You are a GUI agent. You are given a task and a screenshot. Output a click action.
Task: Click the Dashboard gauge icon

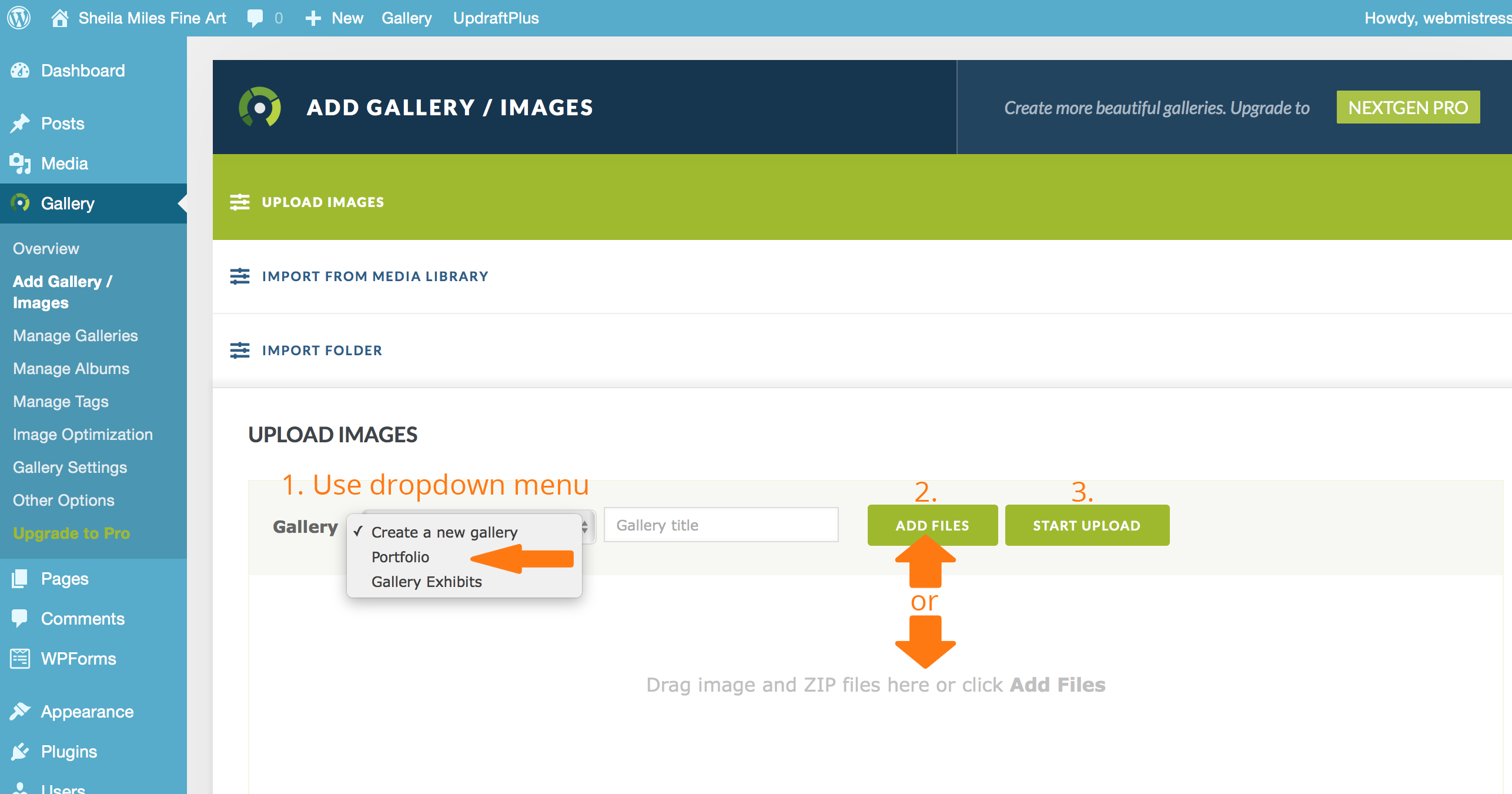20,71
